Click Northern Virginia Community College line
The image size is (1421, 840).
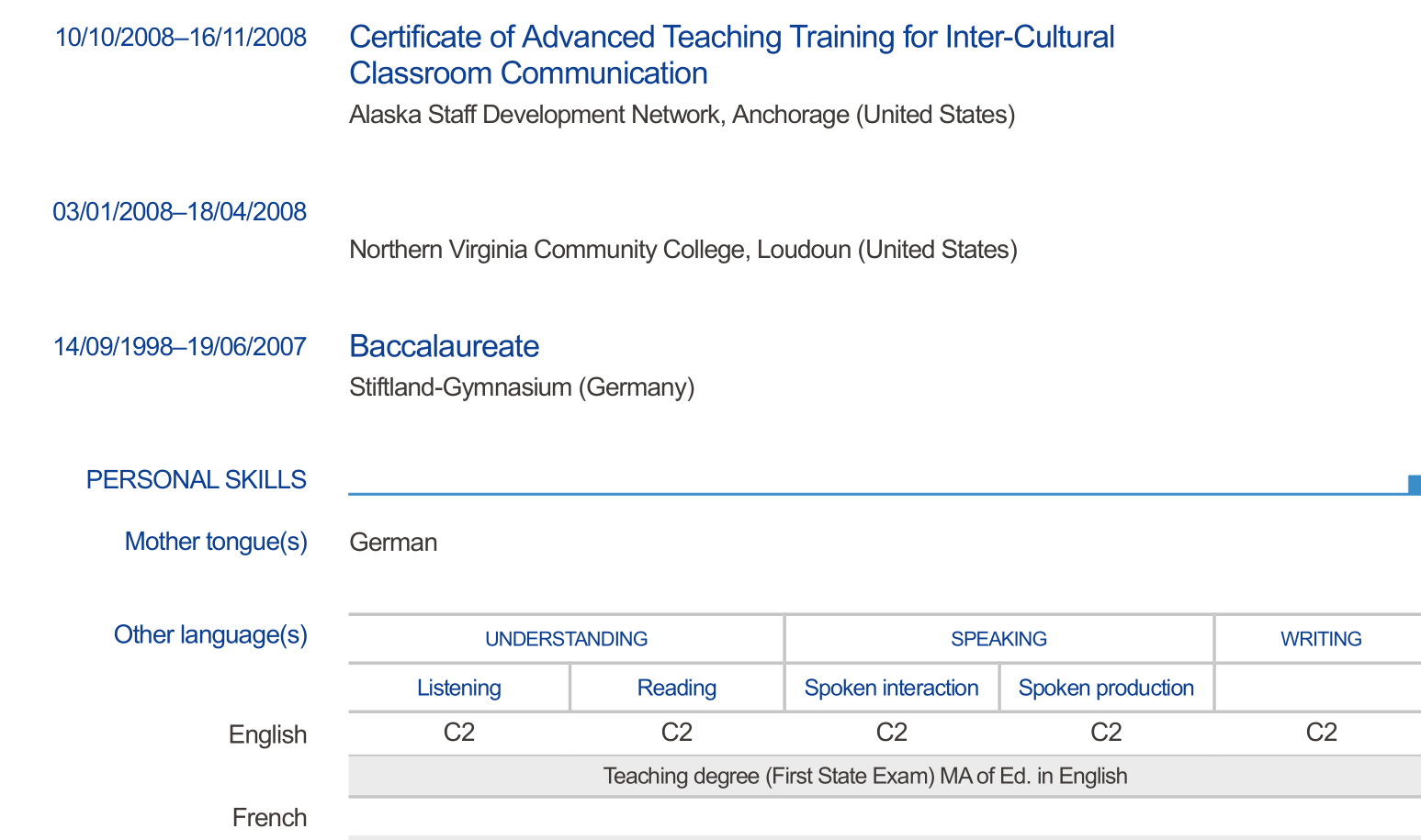[x=682, y=250]
